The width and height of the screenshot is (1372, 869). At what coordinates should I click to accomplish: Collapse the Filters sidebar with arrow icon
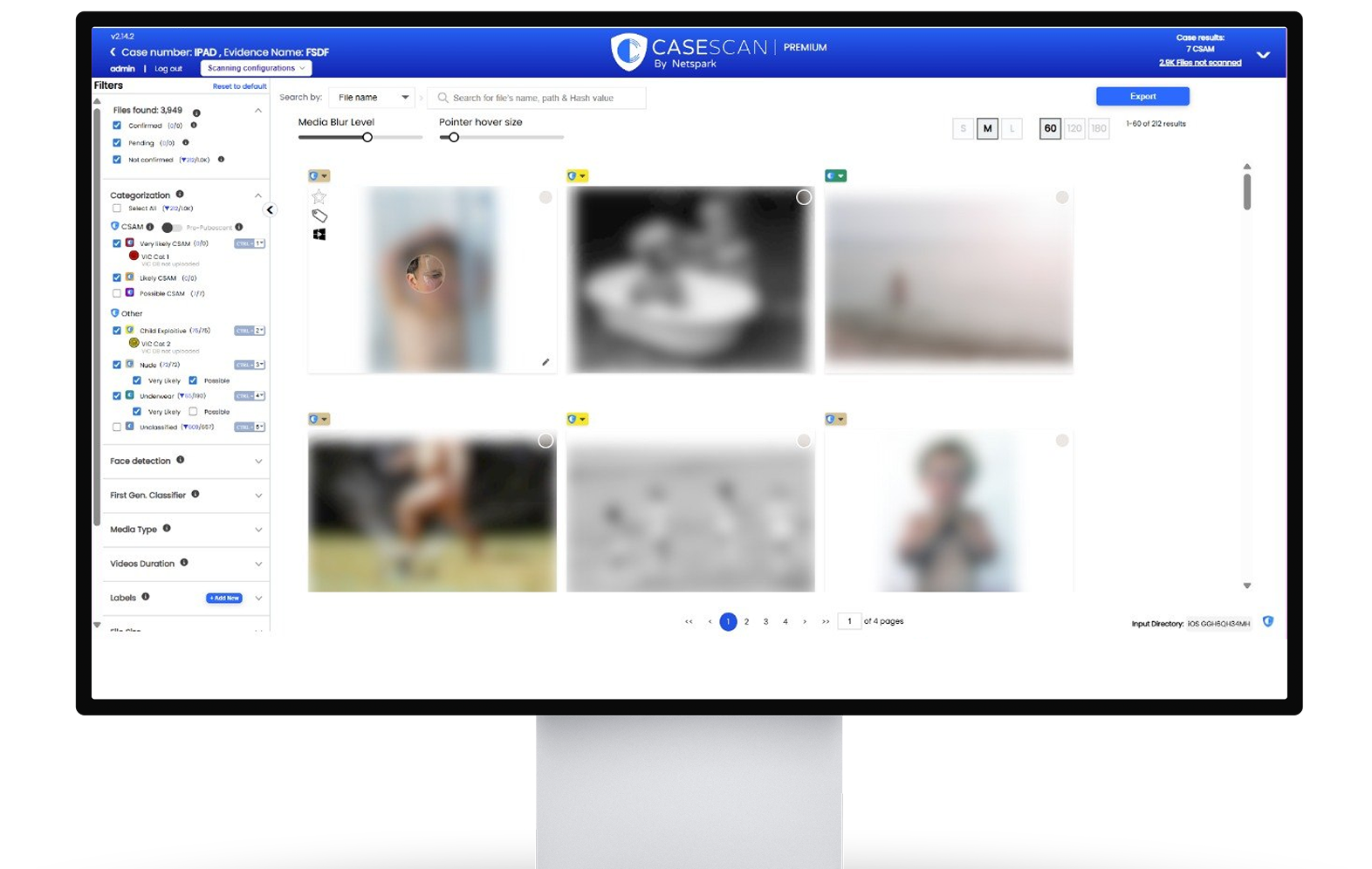coord(270,209)
